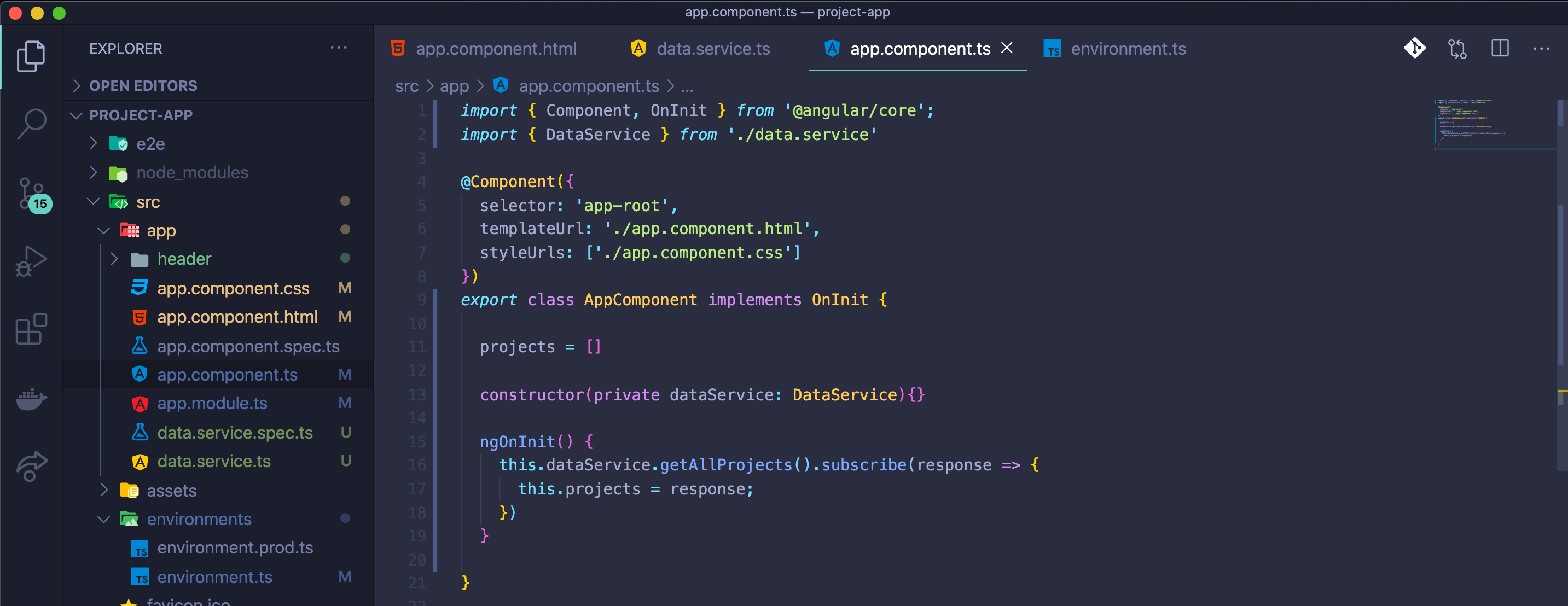
Task: Open the Run and Debug view
Action: pyautogui.click(x=31, y=261)
